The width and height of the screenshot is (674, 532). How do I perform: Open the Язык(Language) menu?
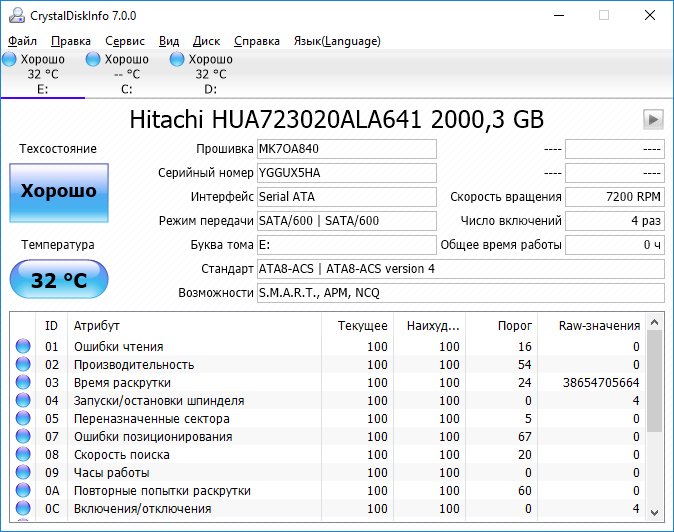pyautogui.click(x=337, y=41)
